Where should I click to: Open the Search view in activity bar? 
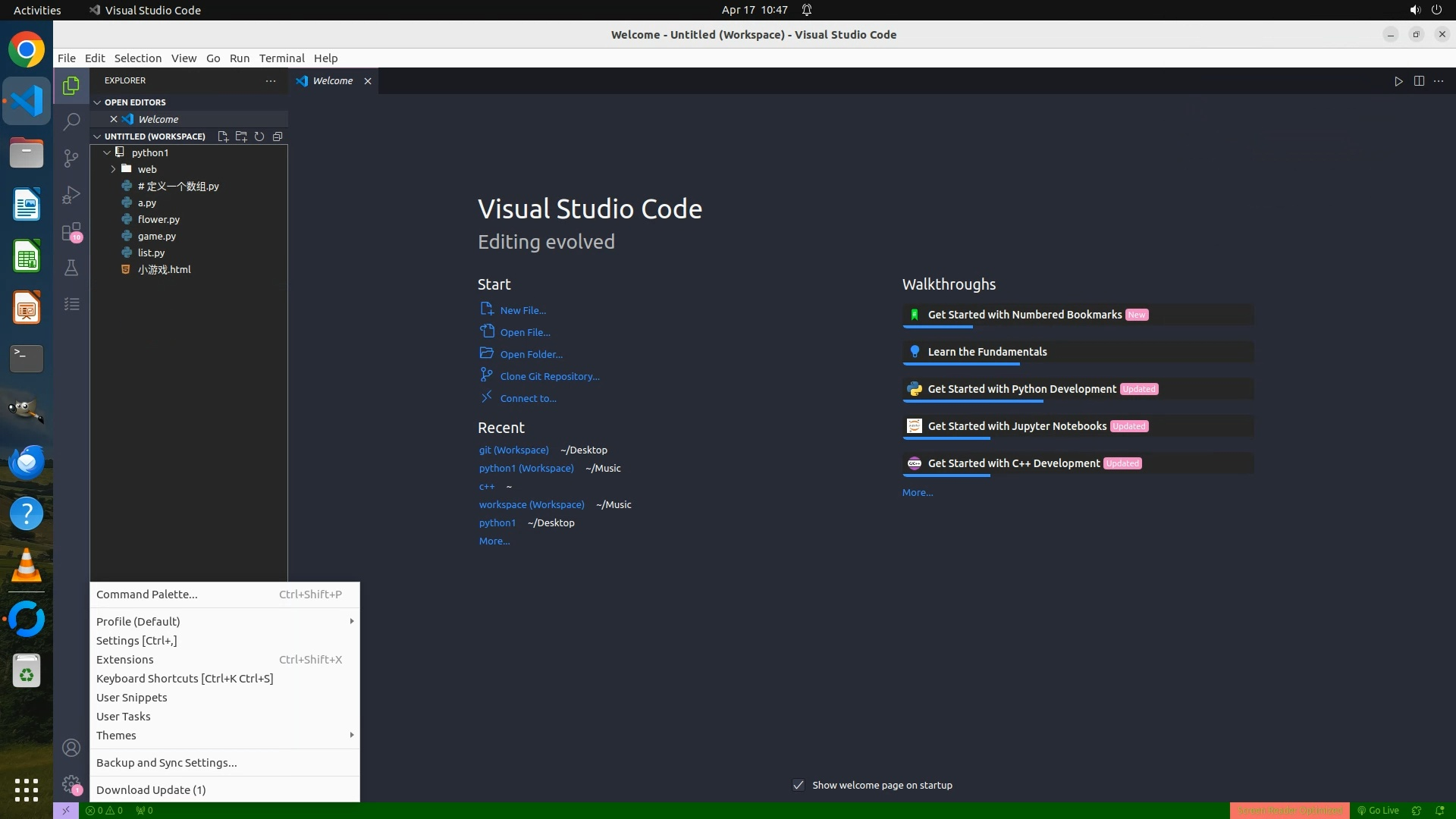click(71, 121)
